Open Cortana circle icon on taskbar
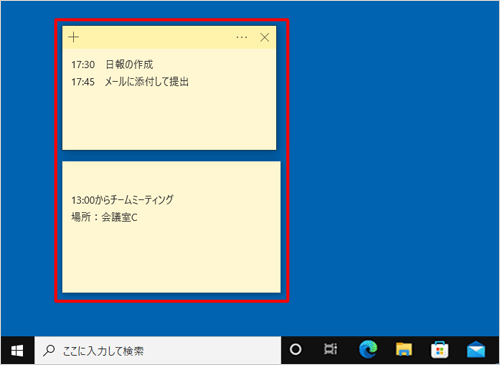500x365 pixels. coord(295,349)
